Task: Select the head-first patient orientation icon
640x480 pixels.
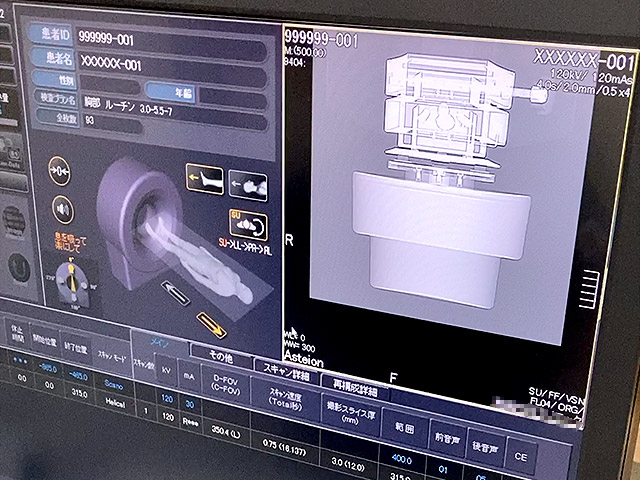Action: [x=249, y=185]
